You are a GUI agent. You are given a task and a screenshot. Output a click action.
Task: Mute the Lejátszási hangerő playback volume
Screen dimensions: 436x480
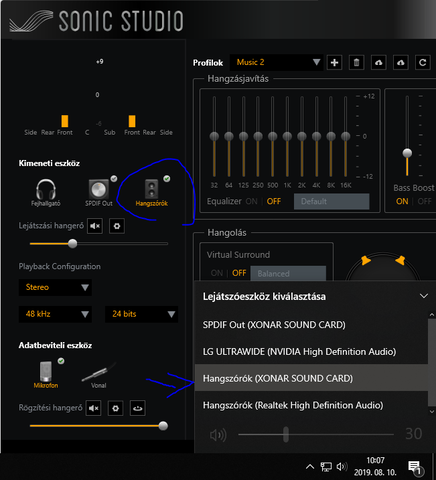coord(95,226)
